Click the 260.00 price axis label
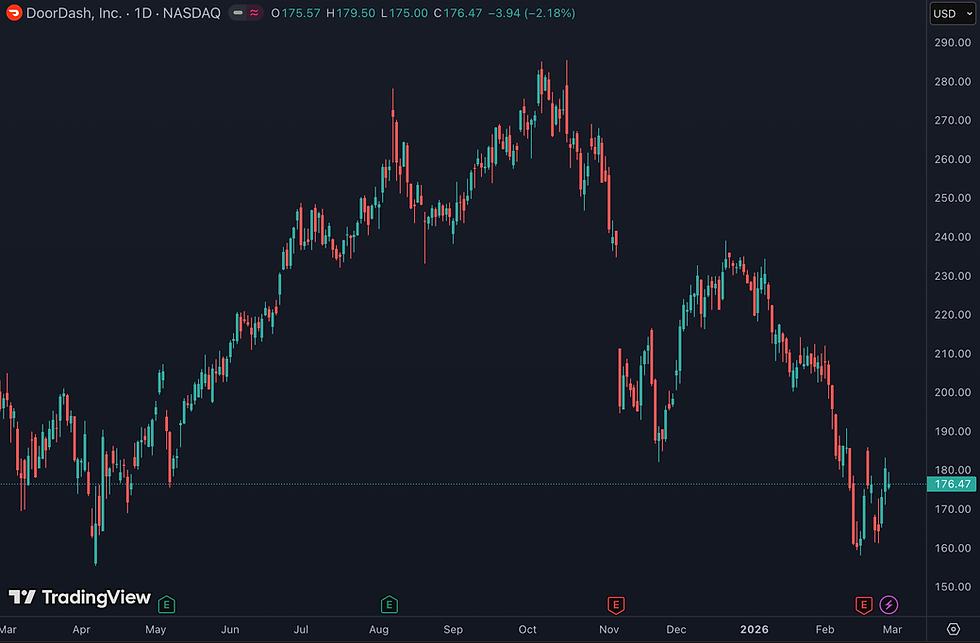The image size is (980, 643). click(952, 159)
